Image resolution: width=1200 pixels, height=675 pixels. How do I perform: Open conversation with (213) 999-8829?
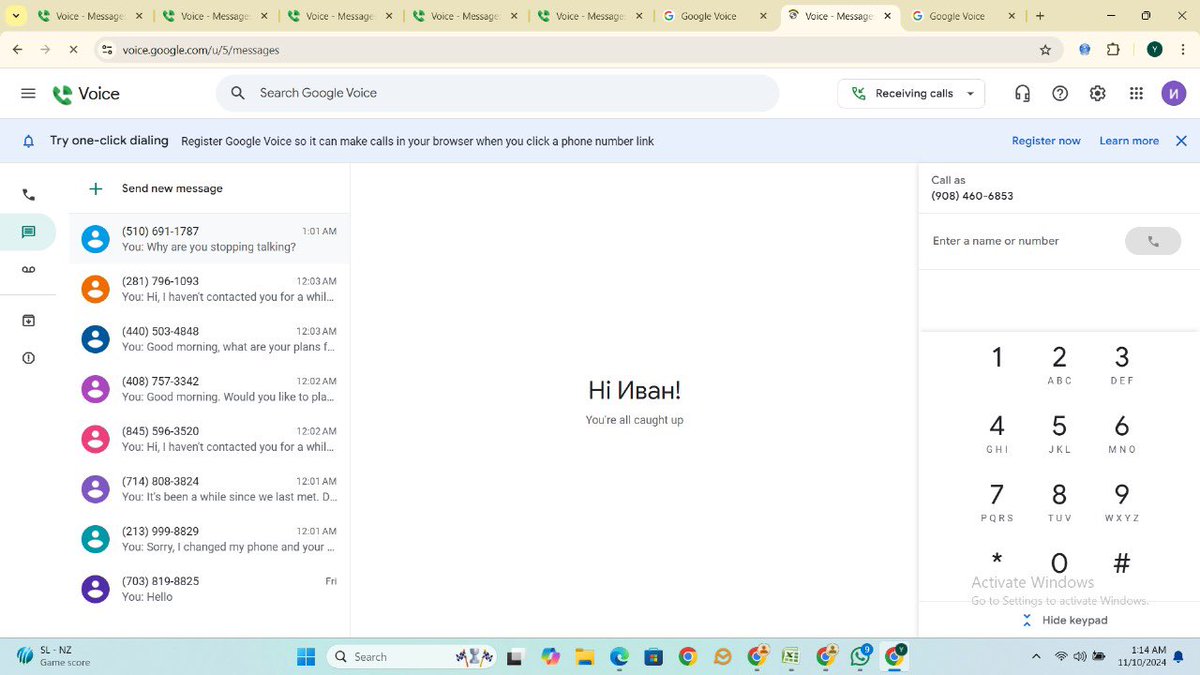pyautogui.click(x=210, y=539)
